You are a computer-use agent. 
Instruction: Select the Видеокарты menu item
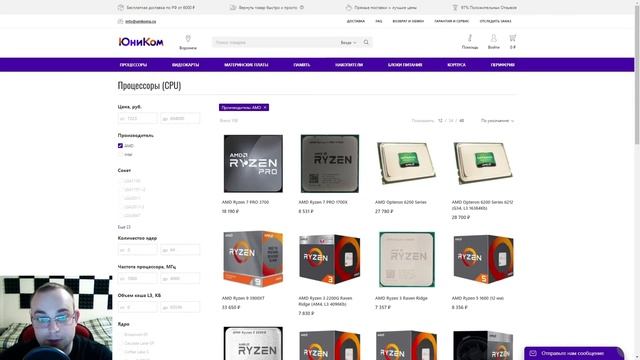[x=185, y=65]
